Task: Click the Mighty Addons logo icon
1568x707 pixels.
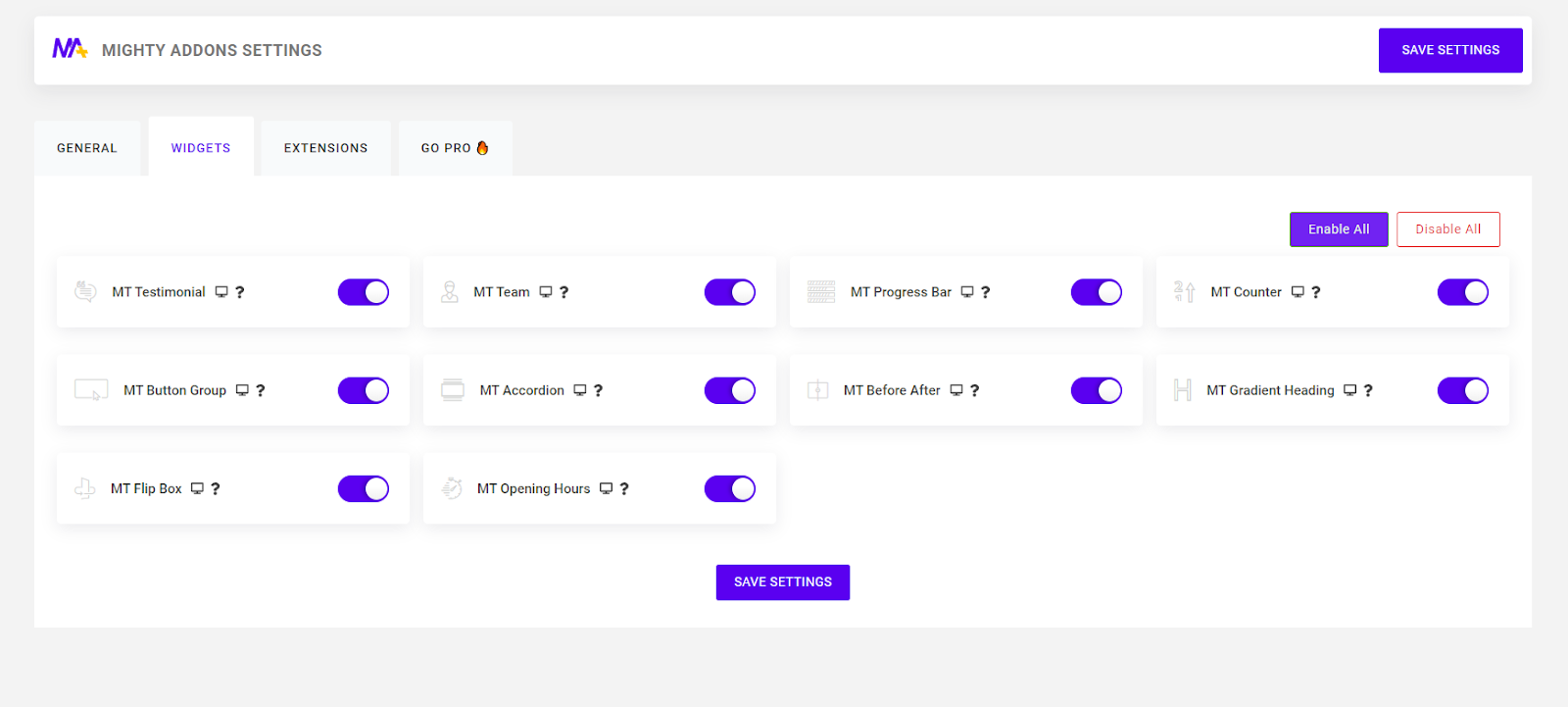Action: (70, 48)
